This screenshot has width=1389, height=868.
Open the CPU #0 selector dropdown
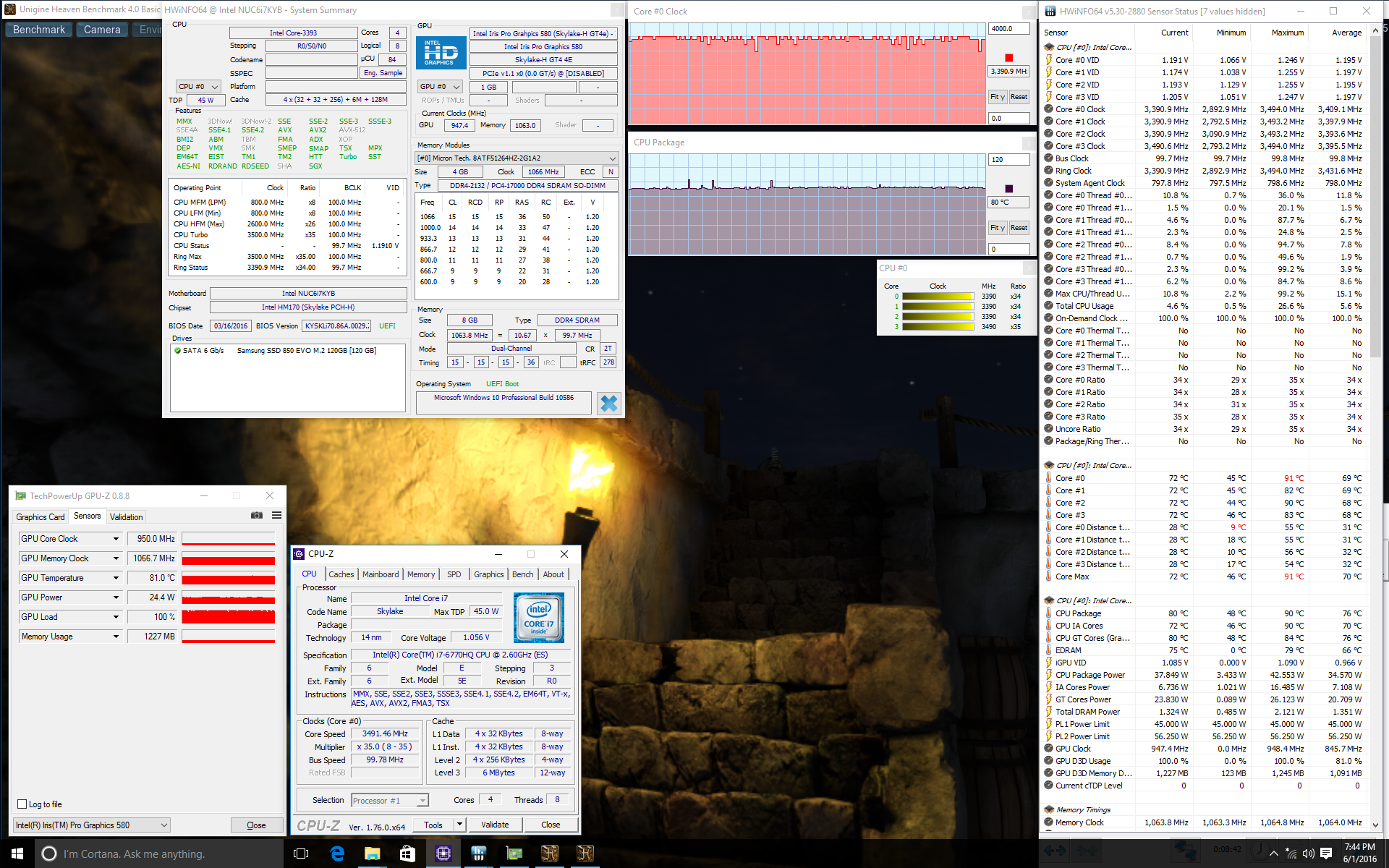click(x=198, y=86)
